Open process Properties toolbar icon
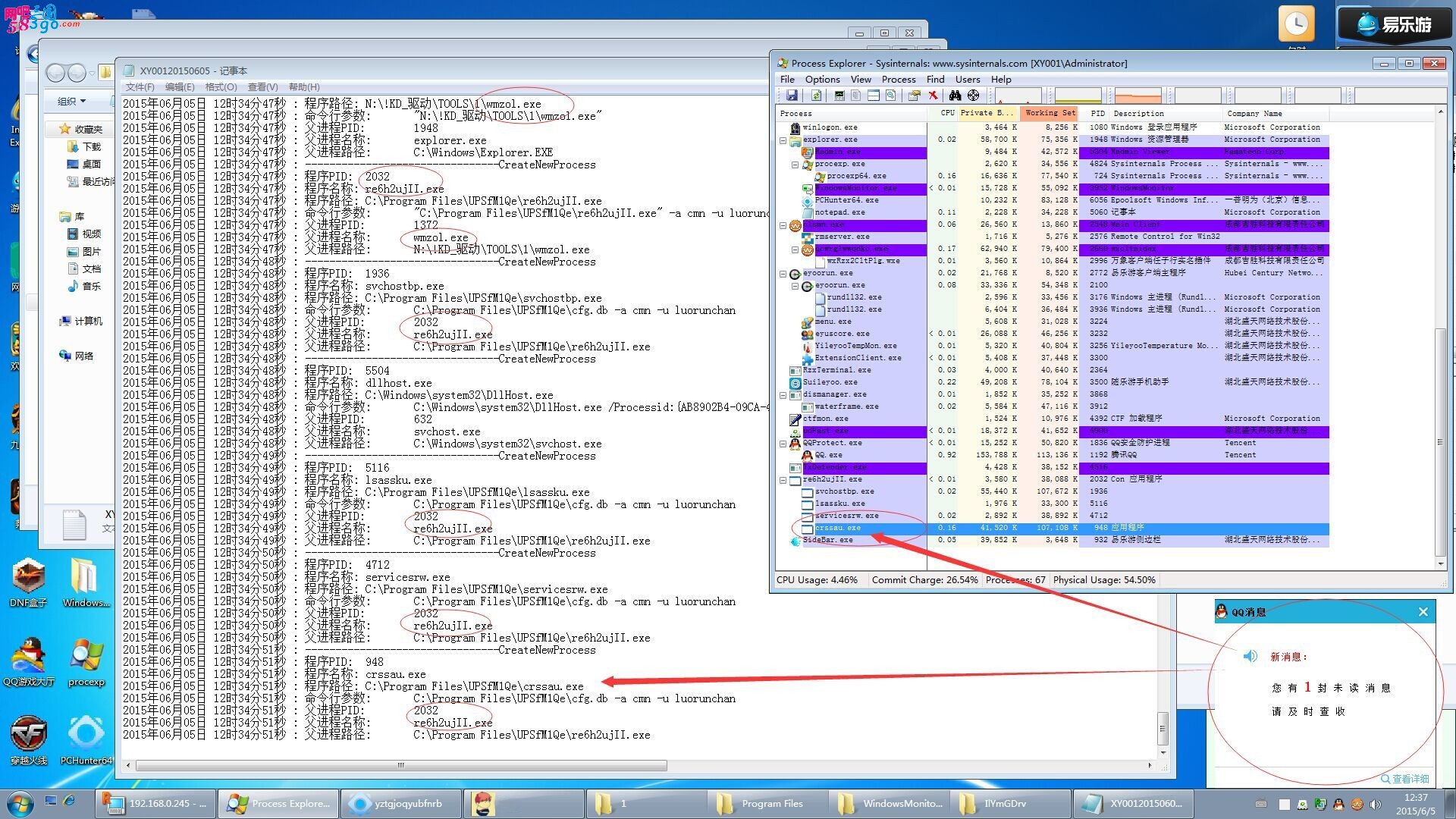 915,96
